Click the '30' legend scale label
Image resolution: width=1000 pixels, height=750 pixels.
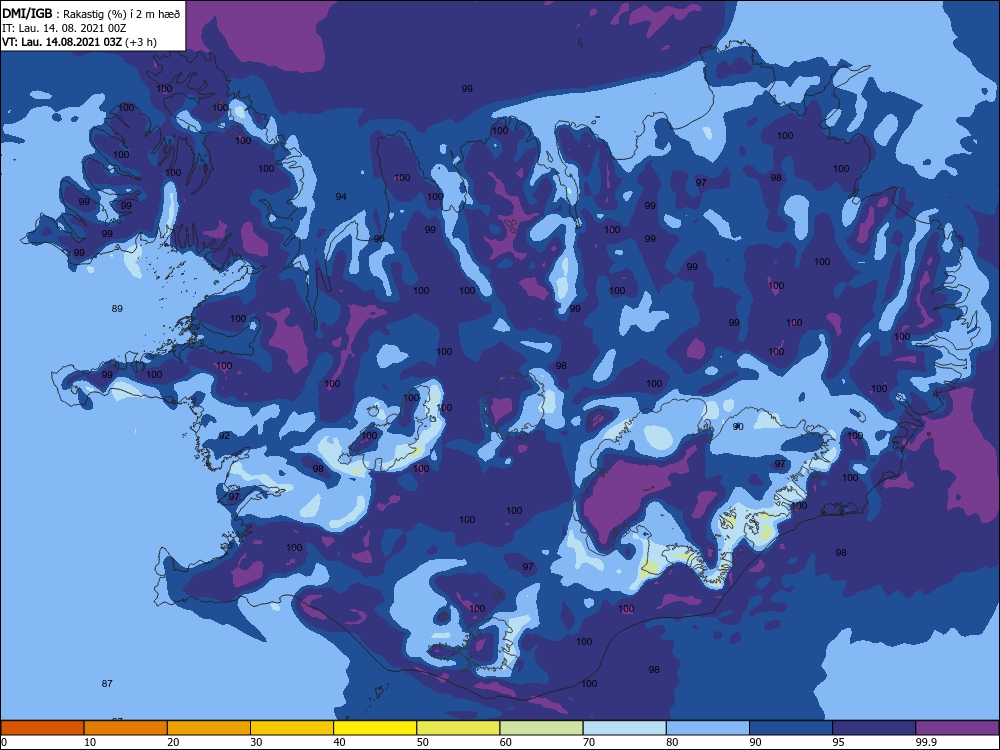[x=256, y=742]
